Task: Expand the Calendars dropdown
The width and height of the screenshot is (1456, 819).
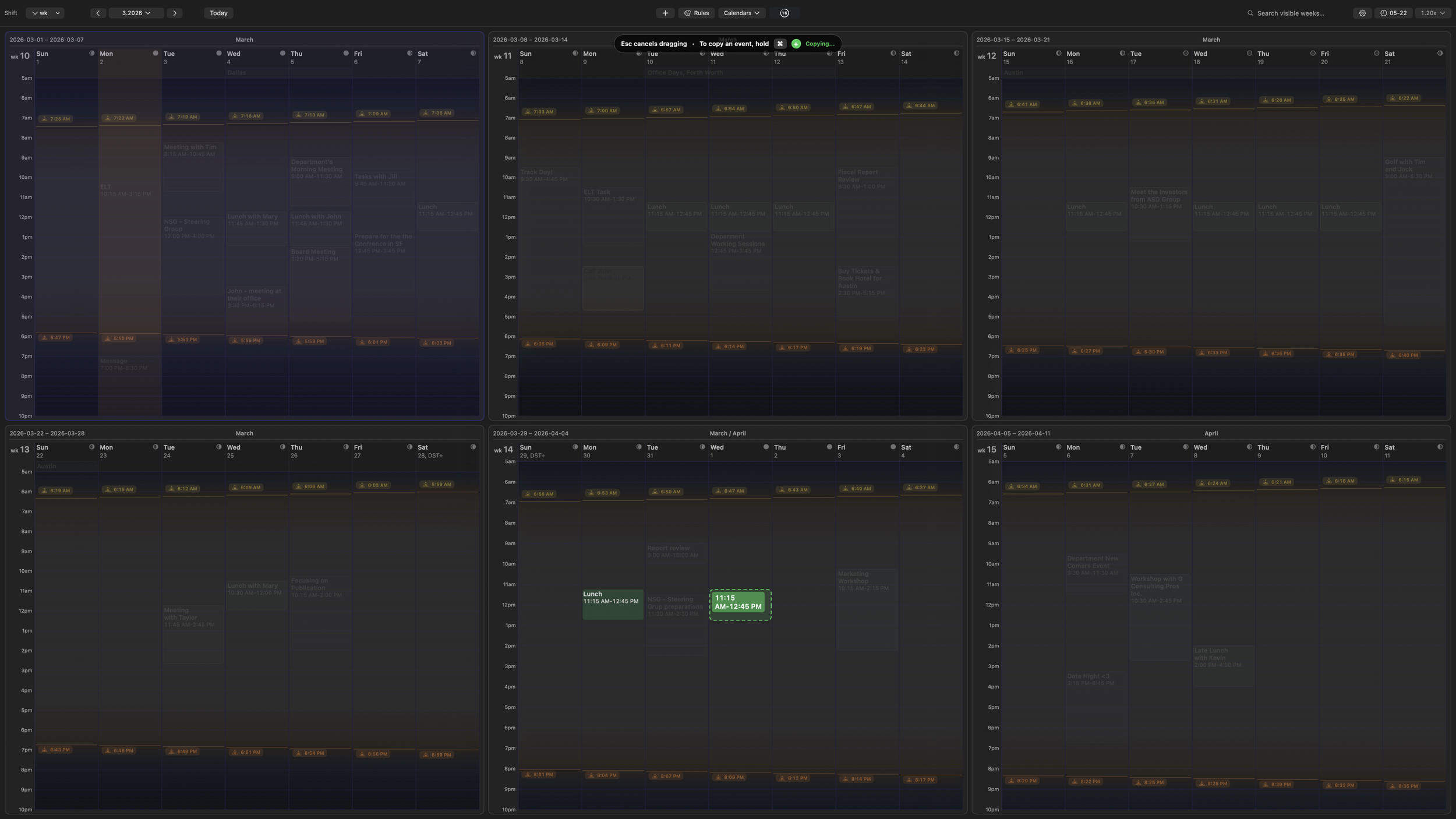Action: tap(741, 13)
